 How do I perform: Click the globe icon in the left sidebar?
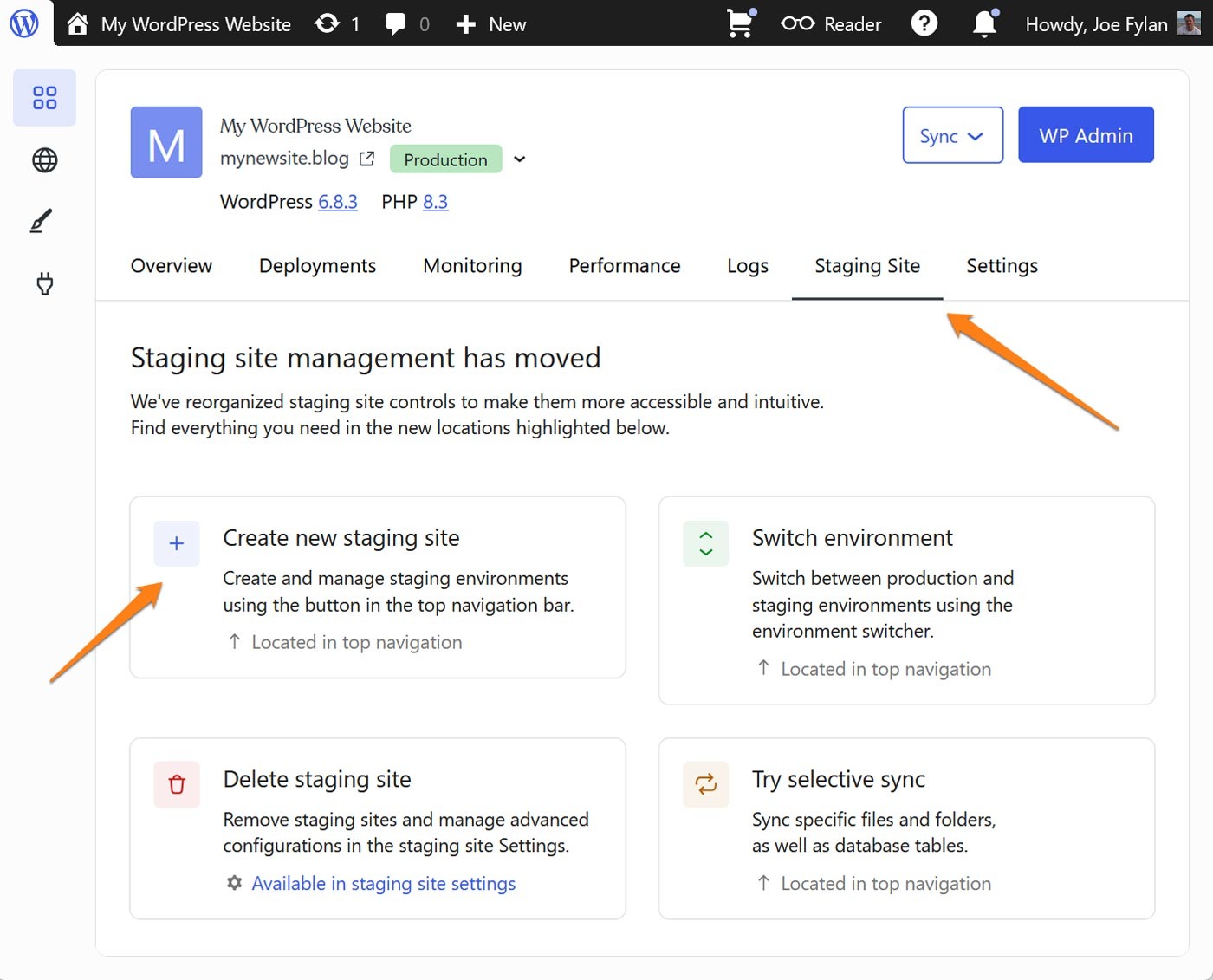(44, 160)
